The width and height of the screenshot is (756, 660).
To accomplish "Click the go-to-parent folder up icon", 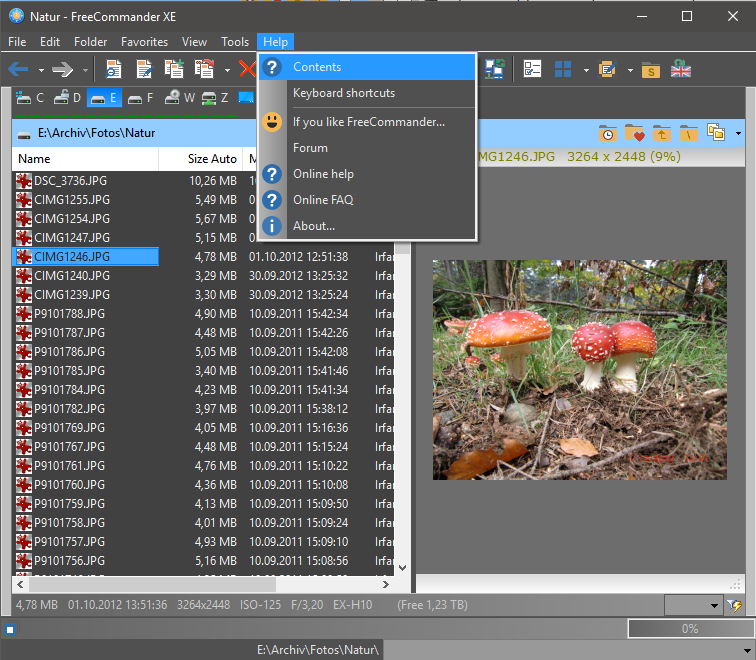I will point(662,133).
